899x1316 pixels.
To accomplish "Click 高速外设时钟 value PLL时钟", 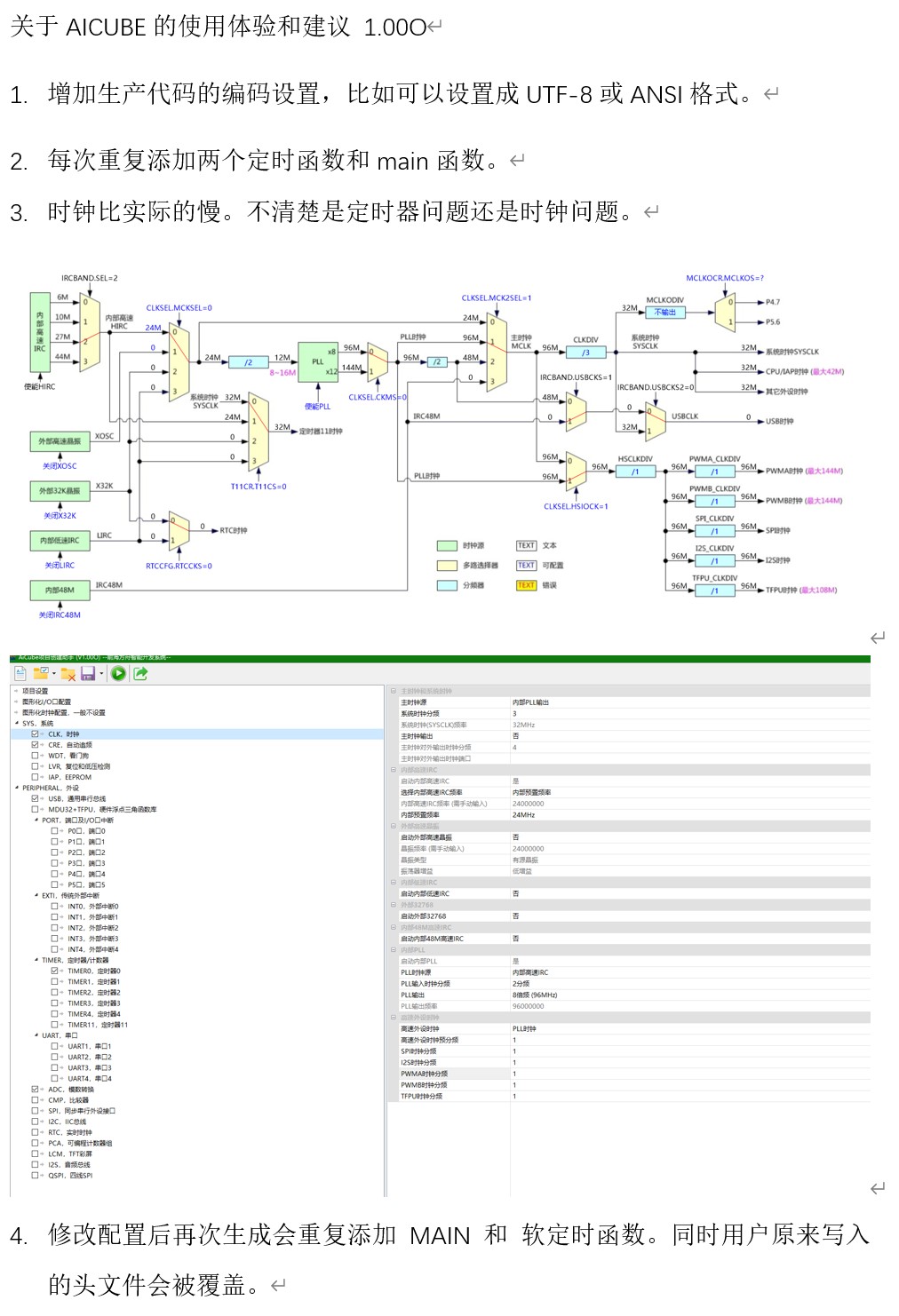I will point(524,1029).
